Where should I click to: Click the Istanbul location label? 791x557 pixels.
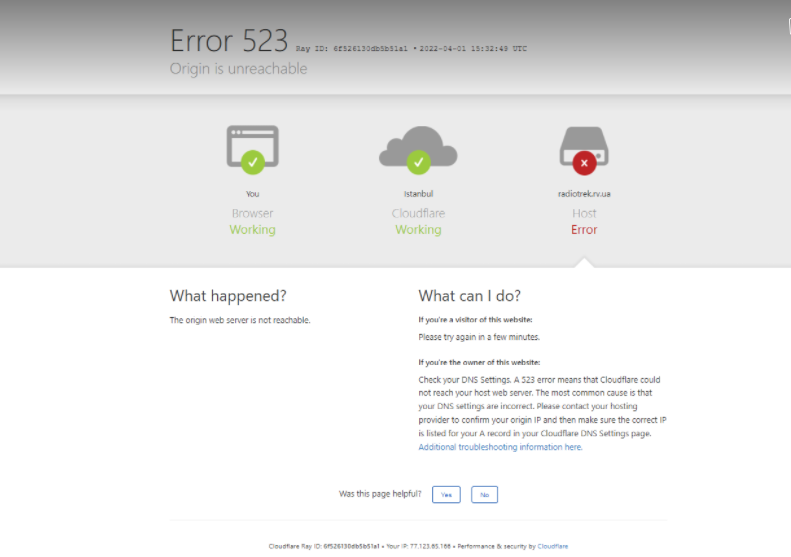pos(418,194)
